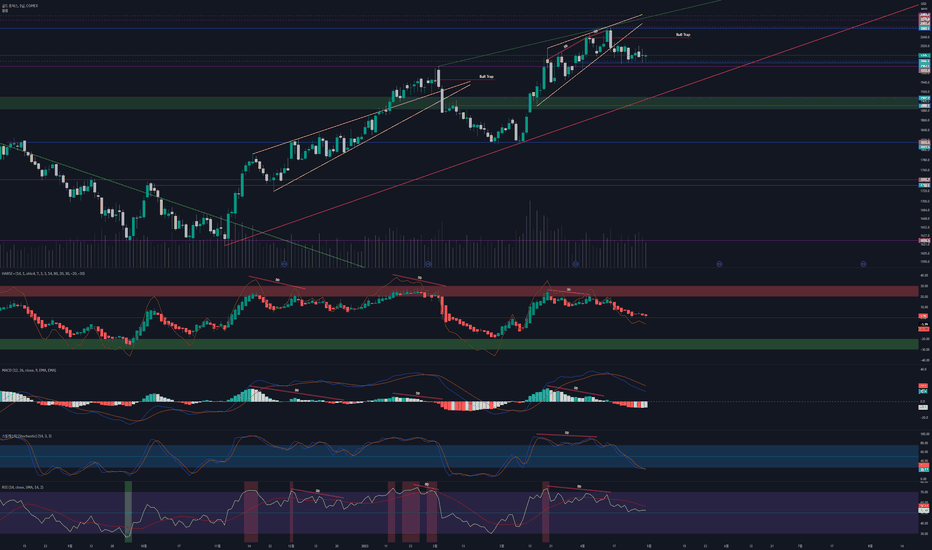
Task: Select the HARSI indicator legend
Action: click(43, 274)
